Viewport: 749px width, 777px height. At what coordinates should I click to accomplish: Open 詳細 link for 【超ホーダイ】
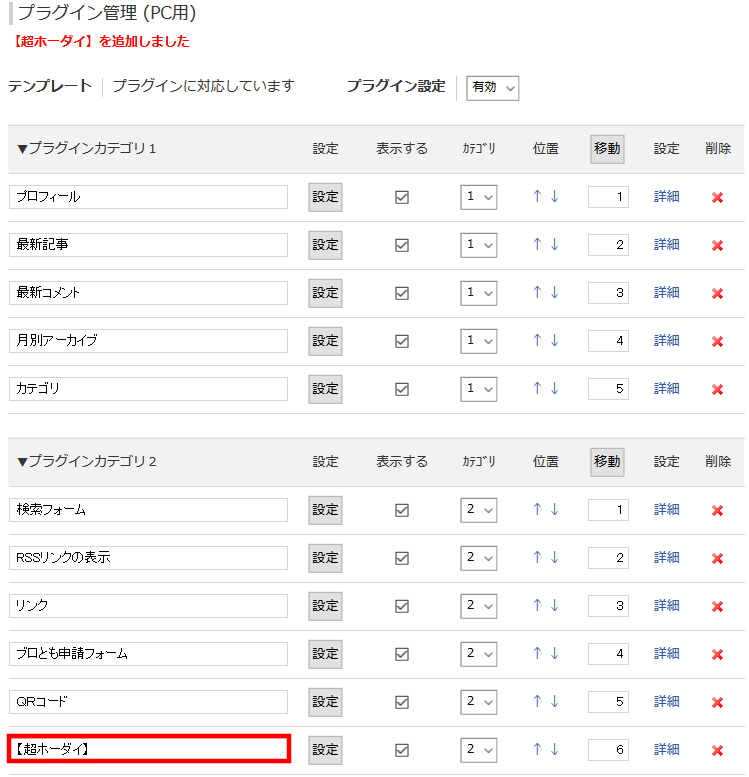[666, 750]
